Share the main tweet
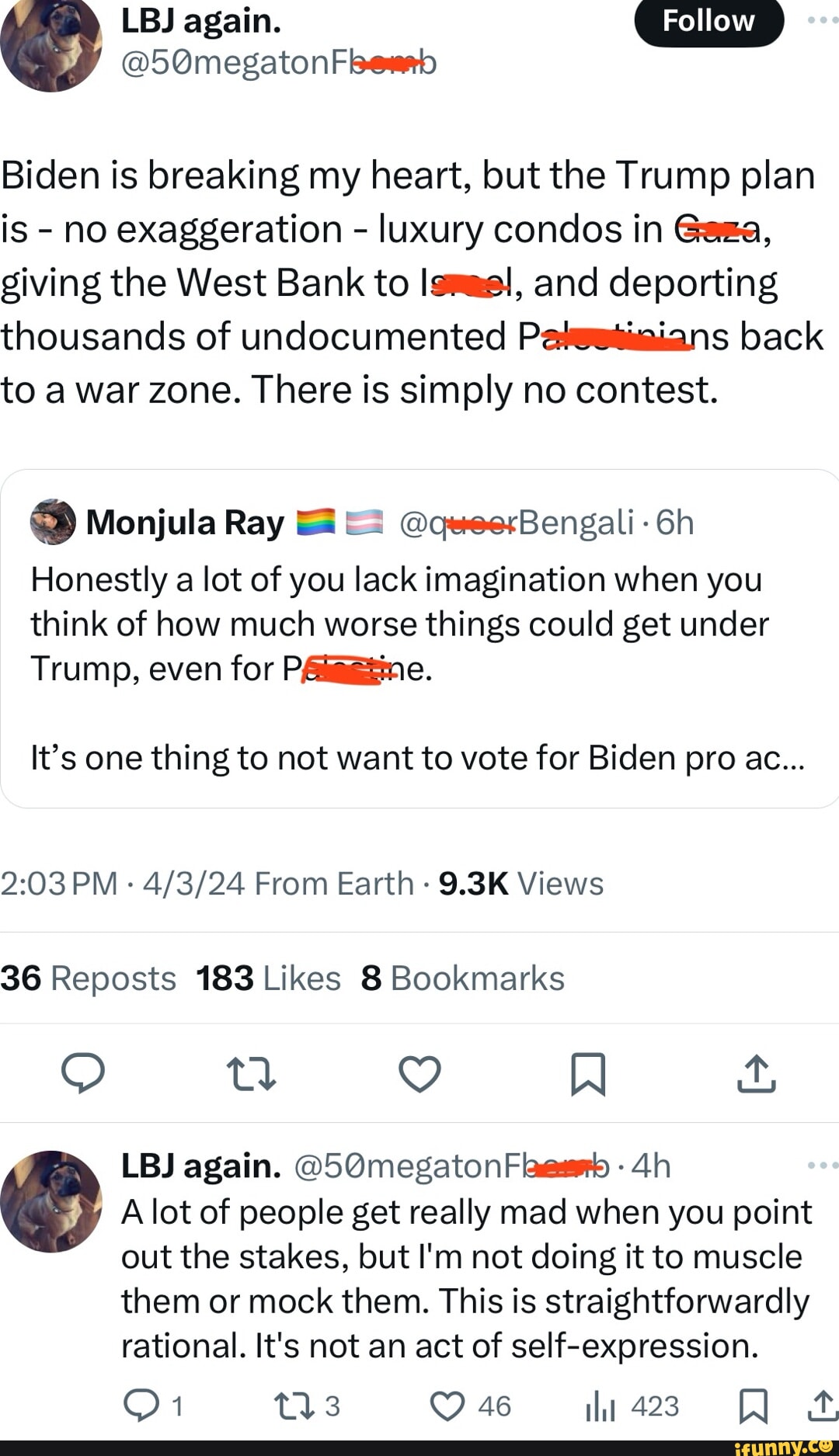 click(757, 1073)
